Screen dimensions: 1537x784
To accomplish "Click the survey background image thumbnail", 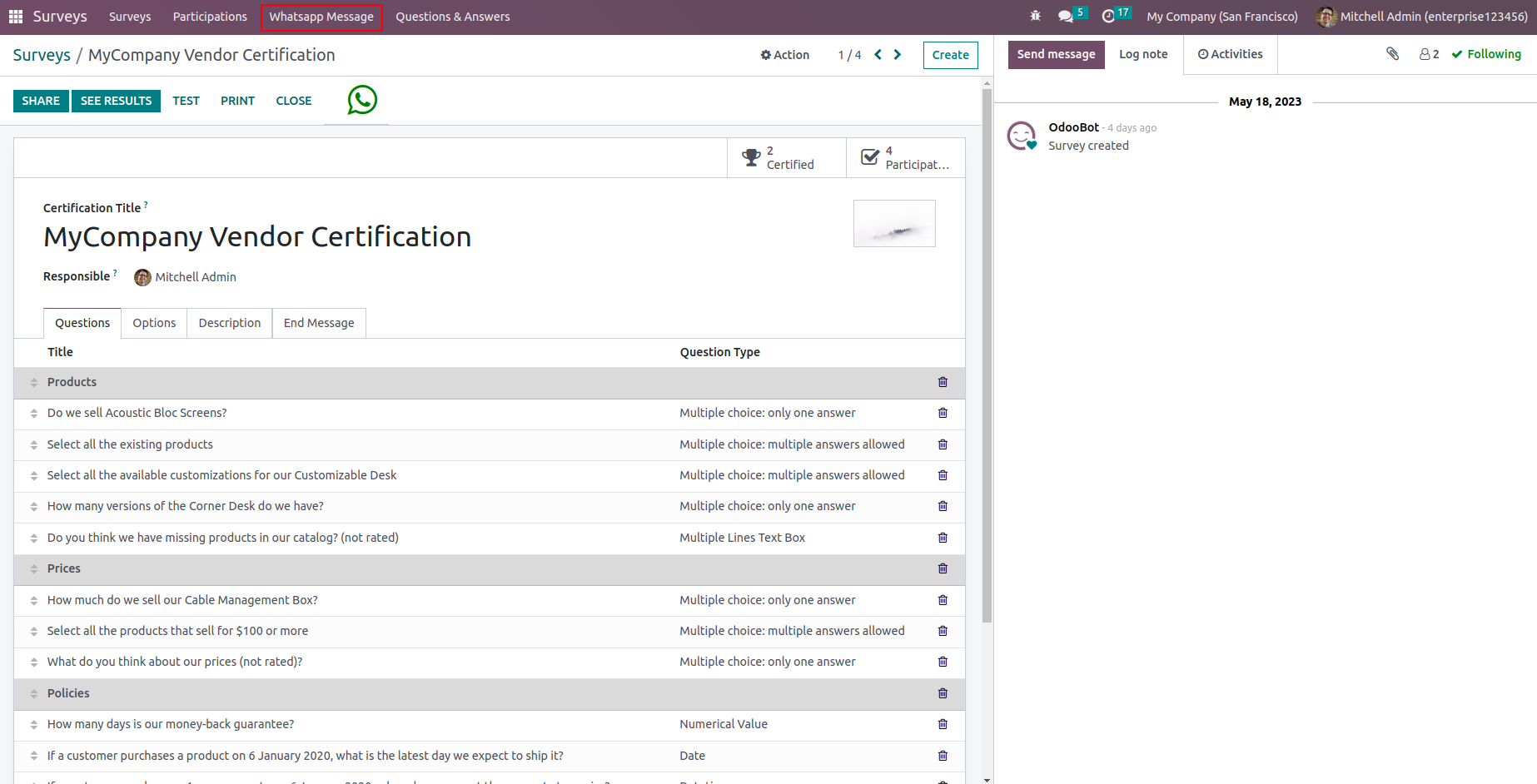I will (x=894, y=223).
